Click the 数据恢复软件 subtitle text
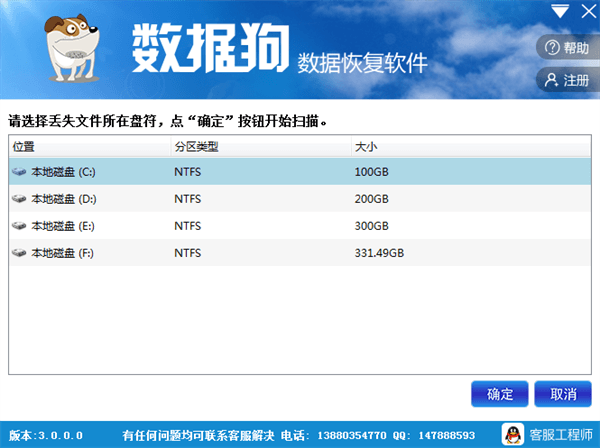The height and width of the screenshot is (448, 600). [x=362, y=63]
